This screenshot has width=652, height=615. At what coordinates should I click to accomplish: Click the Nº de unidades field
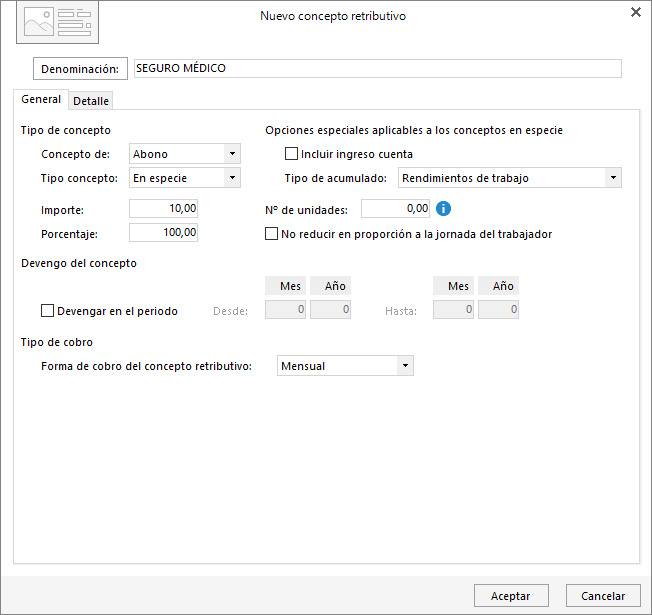(x=395, y=208)
